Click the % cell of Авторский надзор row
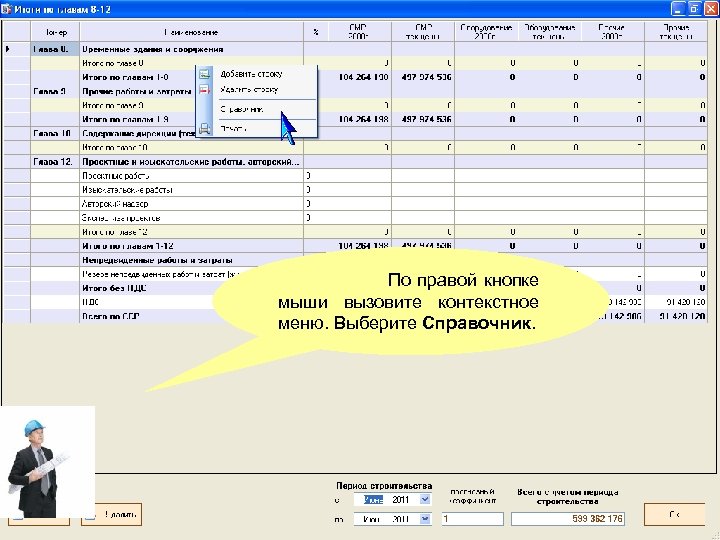 (x=316, y=204)
